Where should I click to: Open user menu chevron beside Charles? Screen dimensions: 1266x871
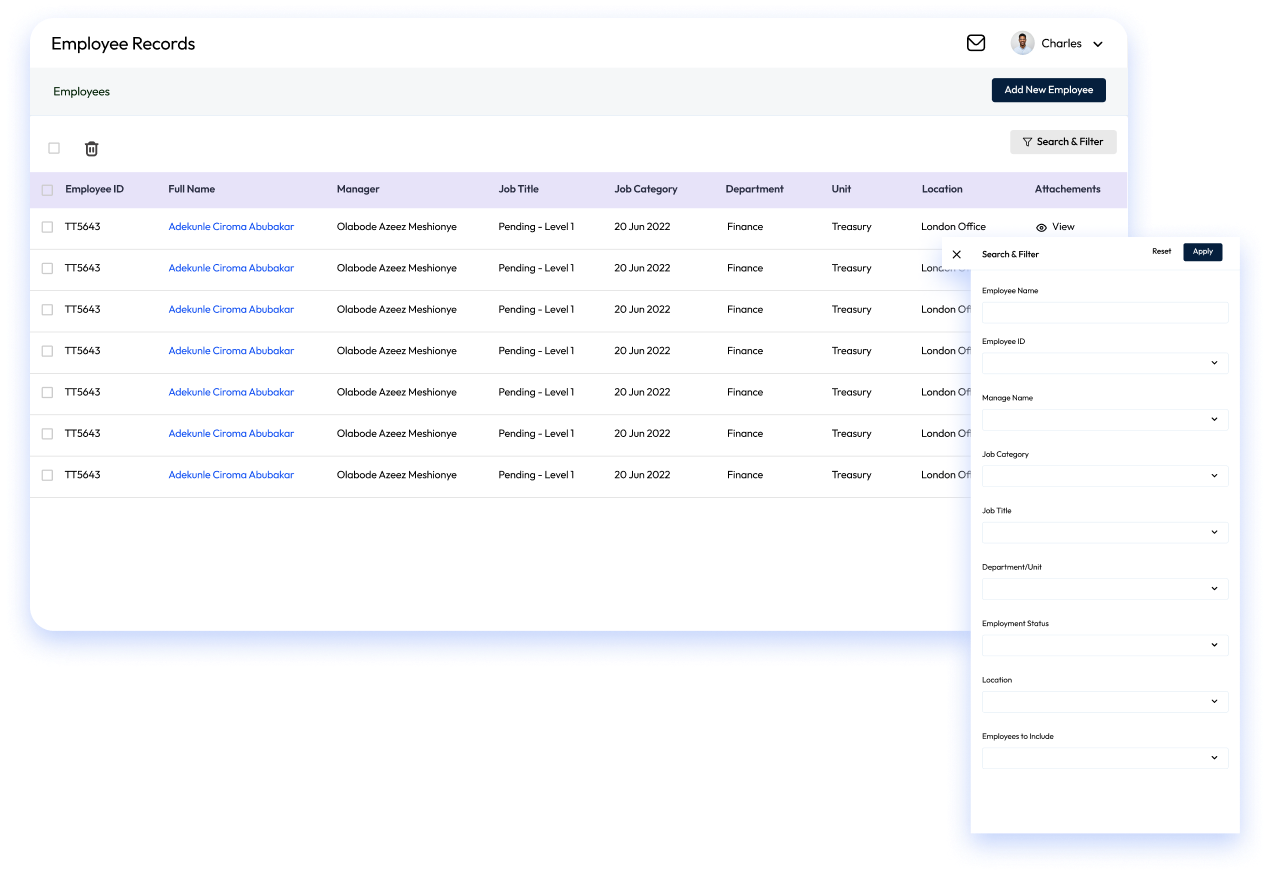pos(1098,44)
